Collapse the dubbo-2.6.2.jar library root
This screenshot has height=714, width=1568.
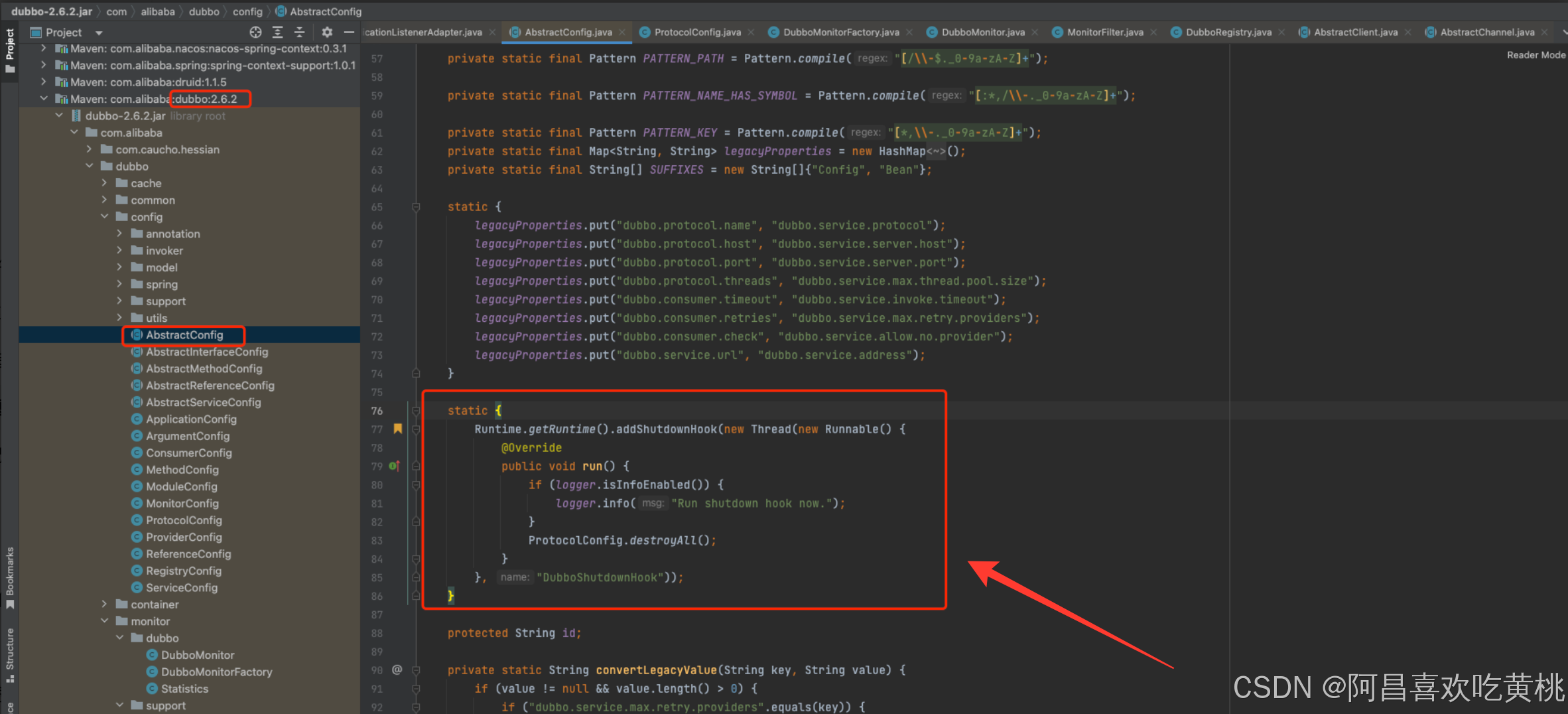58,116
